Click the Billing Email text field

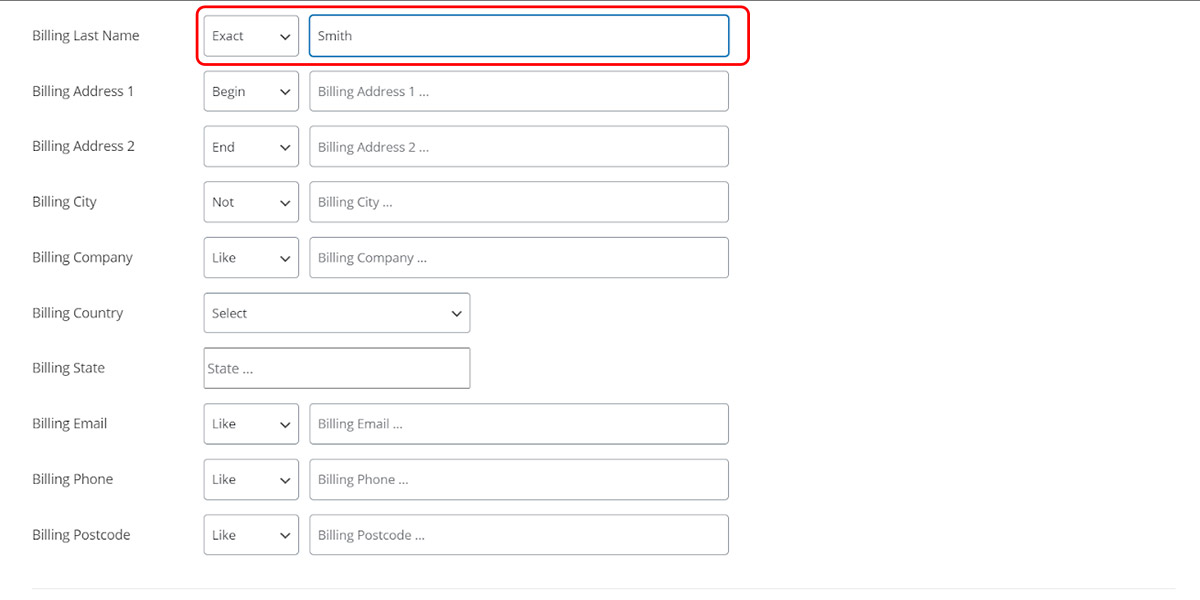(x=518, y=424)
